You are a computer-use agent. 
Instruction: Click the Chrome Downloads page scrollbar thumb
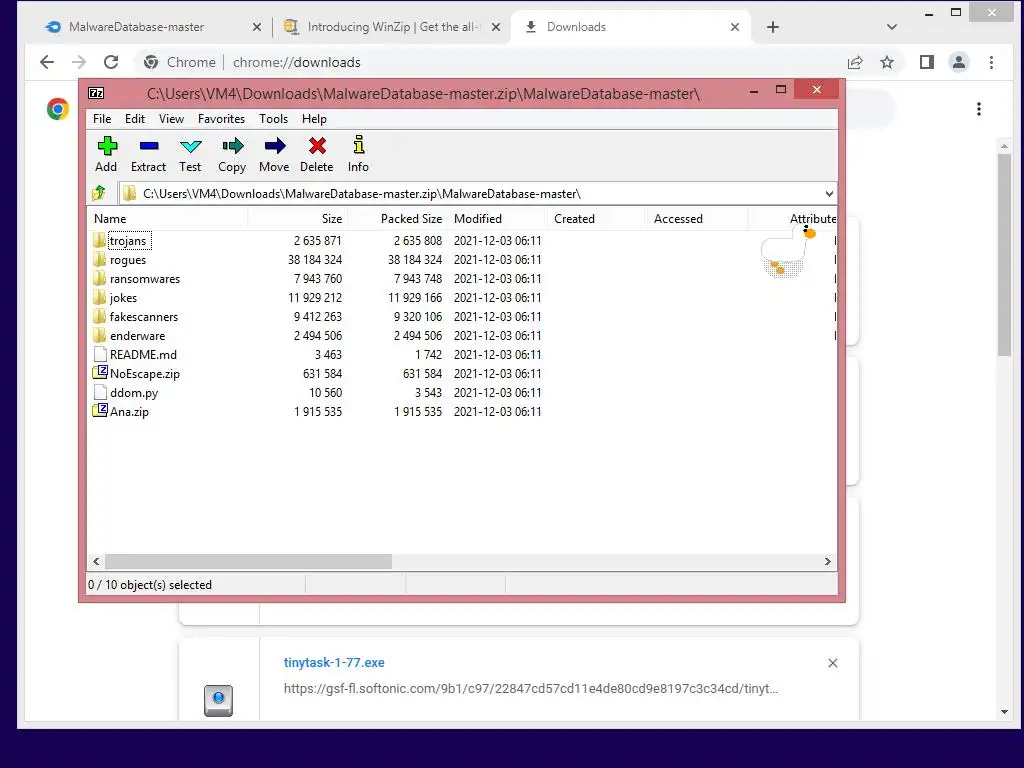click(1004, 255)
